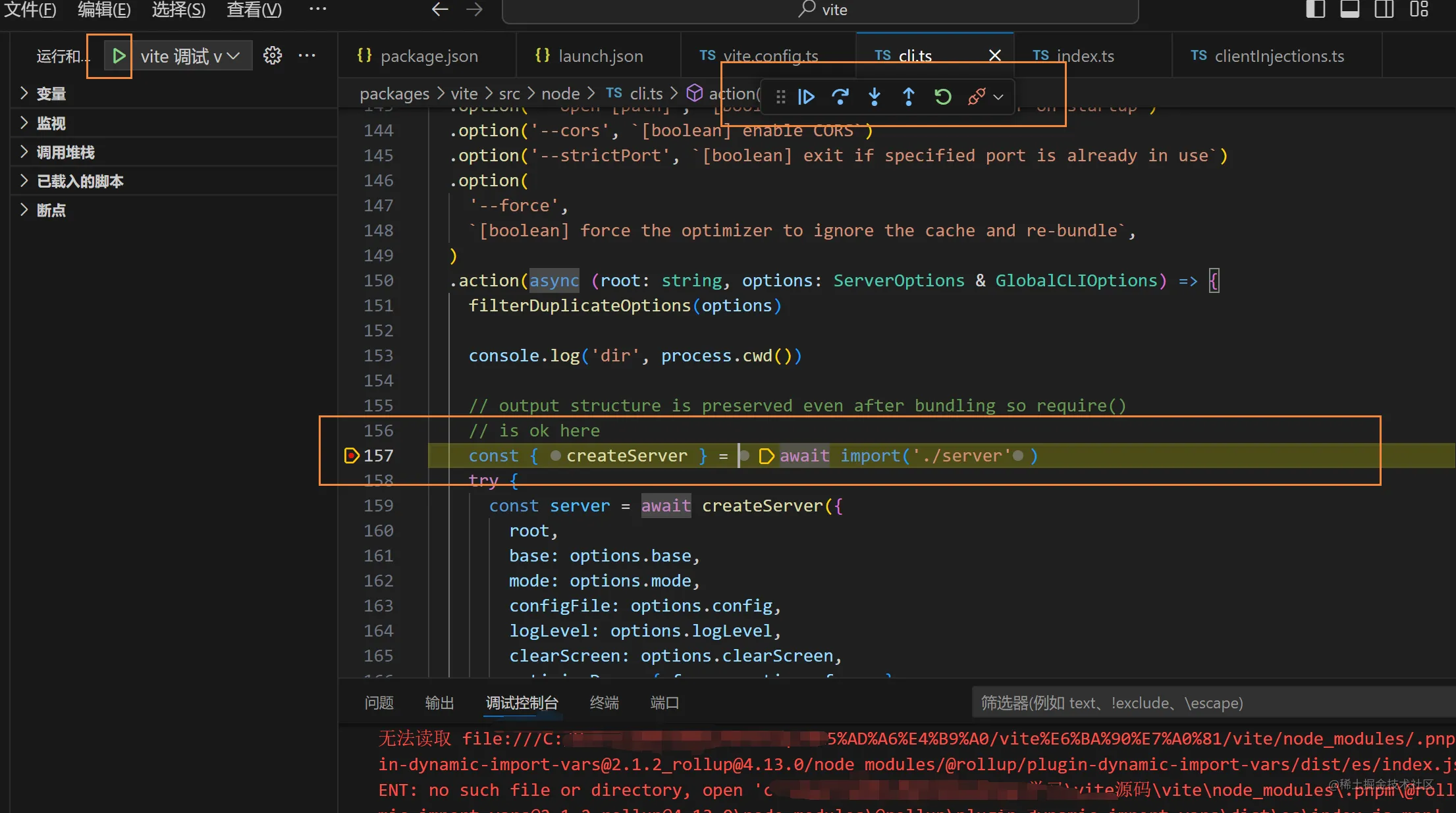Viewport: 1456px width, 813px height.
Task: Toggle the secondary side bar layout icon
Action: (x=1384, y=9)
